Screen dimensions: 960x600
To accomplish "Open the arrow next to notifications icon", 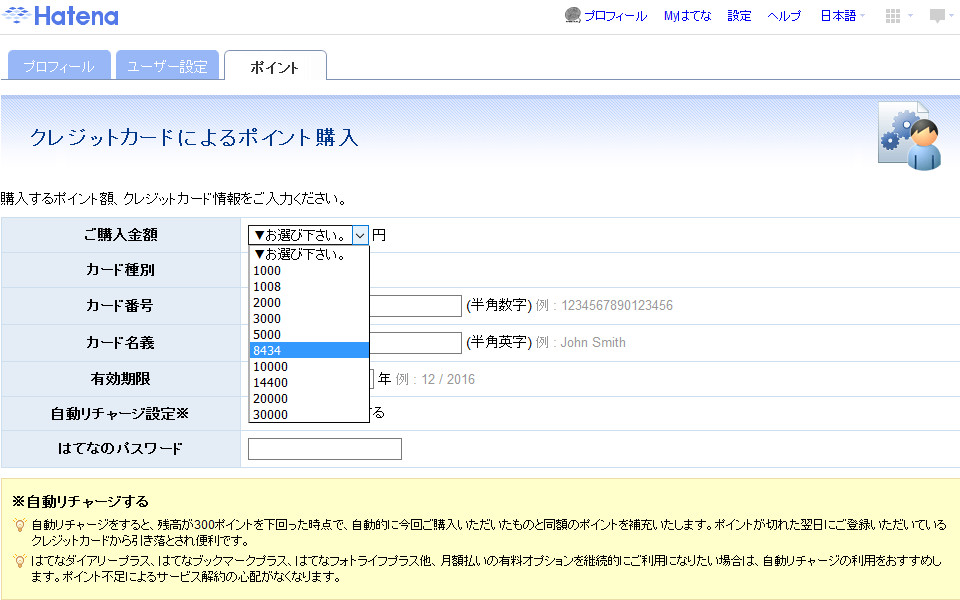I will coord(952,16).
